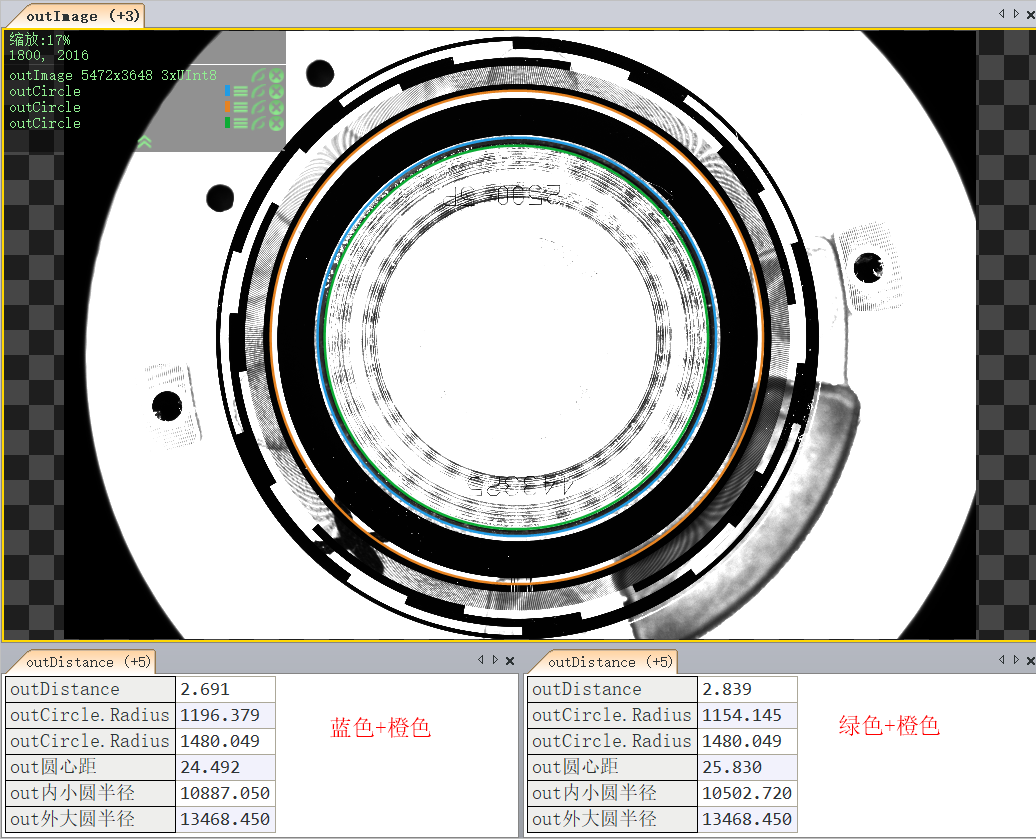Viewport: 1036px width, 839px height.
Task: Open list options for green outCircle
Action: pyautogui.click(x=241, y=123)
